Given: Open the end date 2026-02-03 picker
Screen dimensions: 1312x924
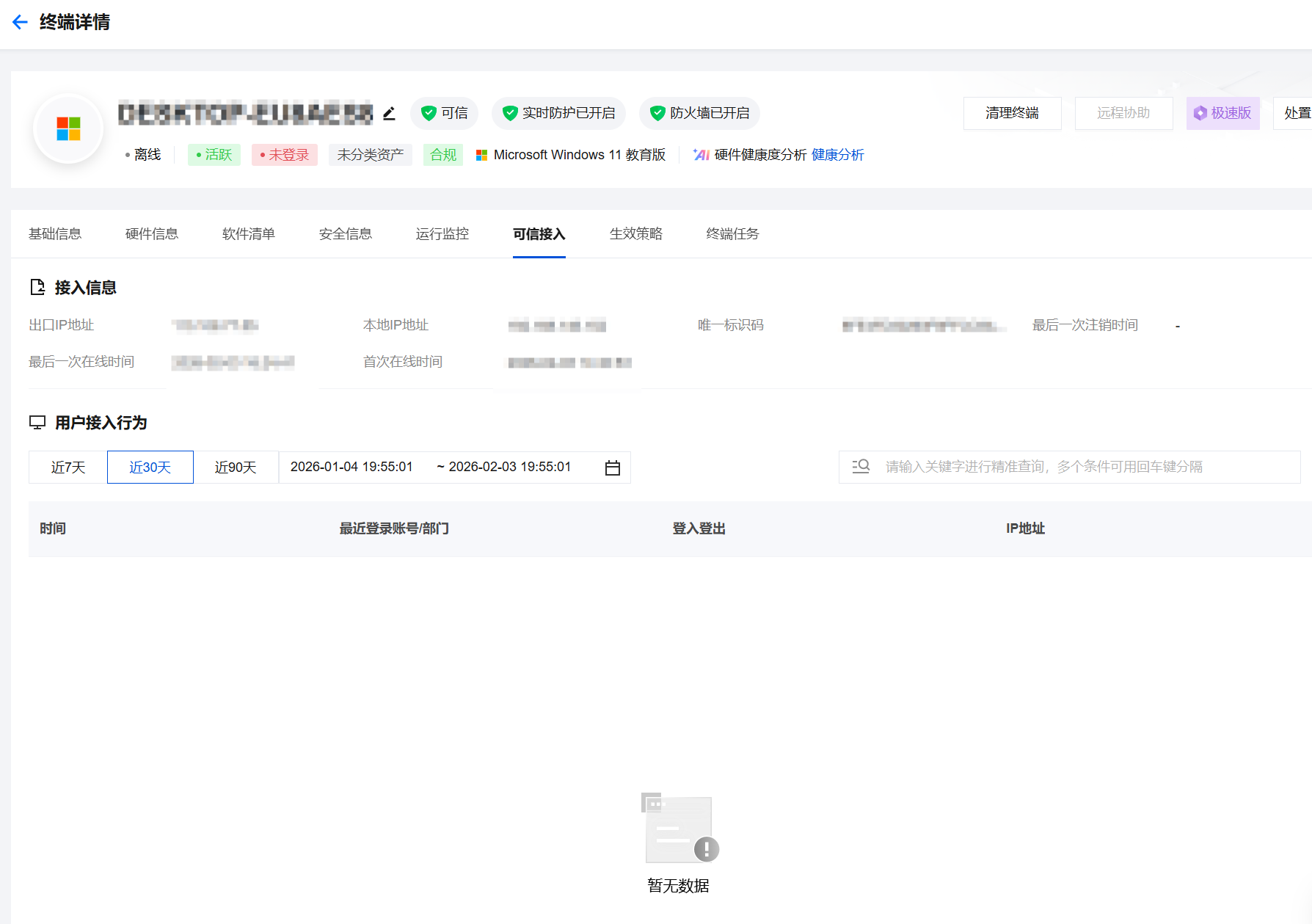Looking at the screenshot, I should click(x=509, y=467).
